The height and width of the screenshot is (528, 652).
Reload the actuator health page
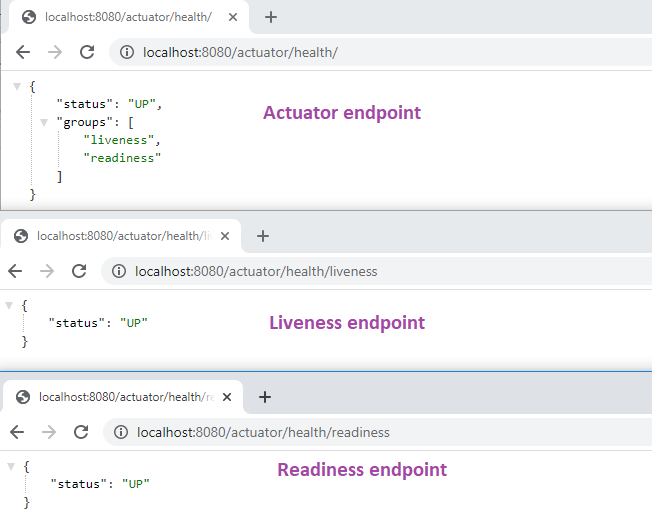[x=87, y=52]
